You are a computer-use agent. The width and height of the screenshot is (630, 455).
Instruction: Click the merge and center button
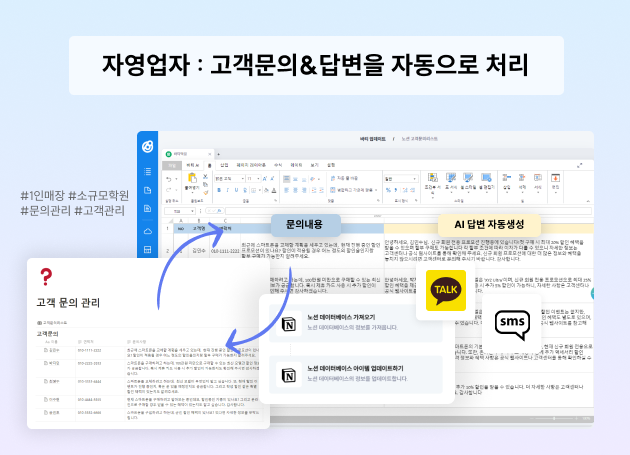[x=352, y=190]
